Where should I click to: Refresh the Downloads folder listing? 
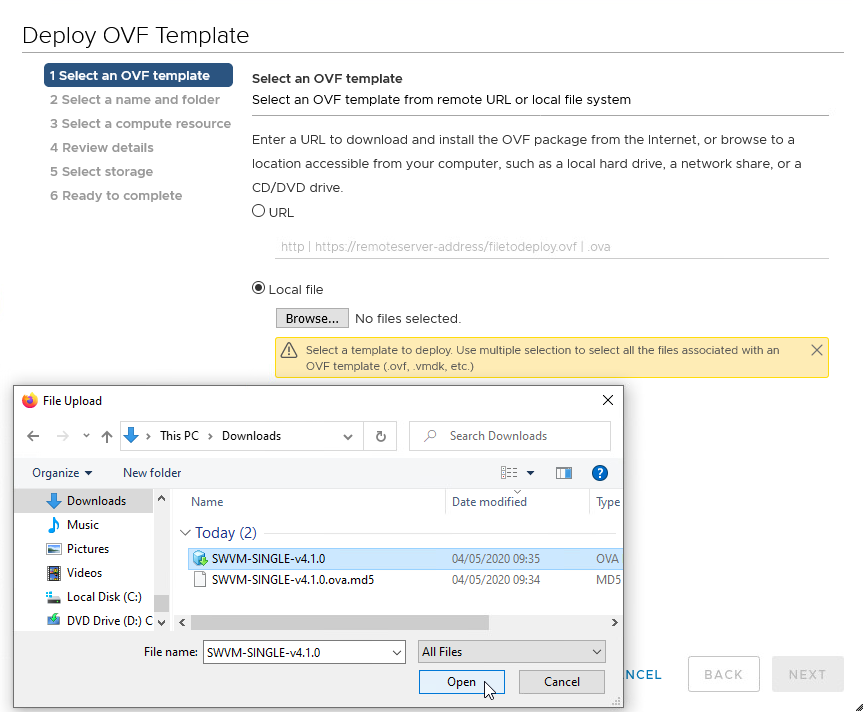pos(380,436)
